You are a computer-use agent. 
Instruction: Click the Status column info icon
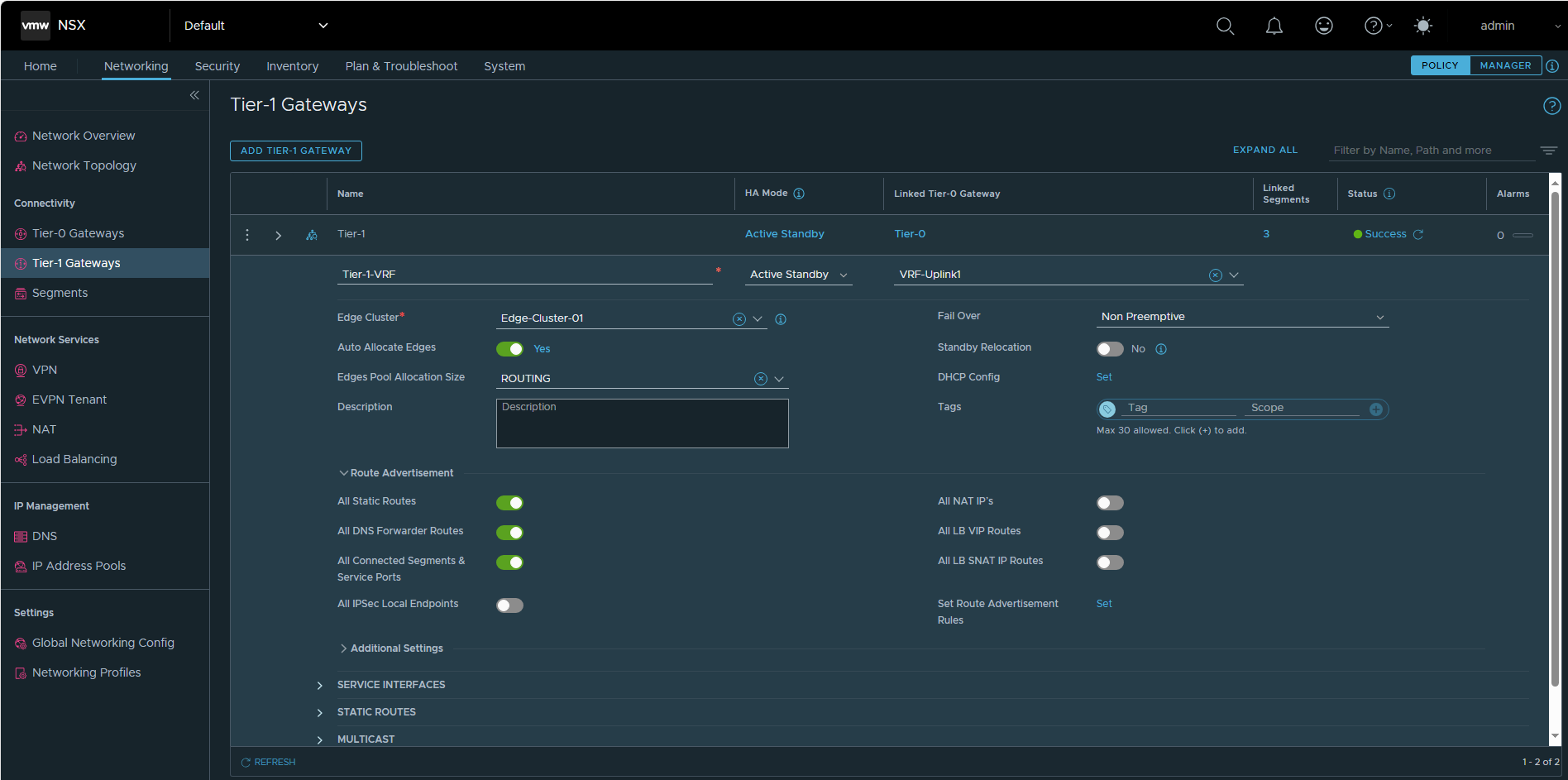point(1389,194)
